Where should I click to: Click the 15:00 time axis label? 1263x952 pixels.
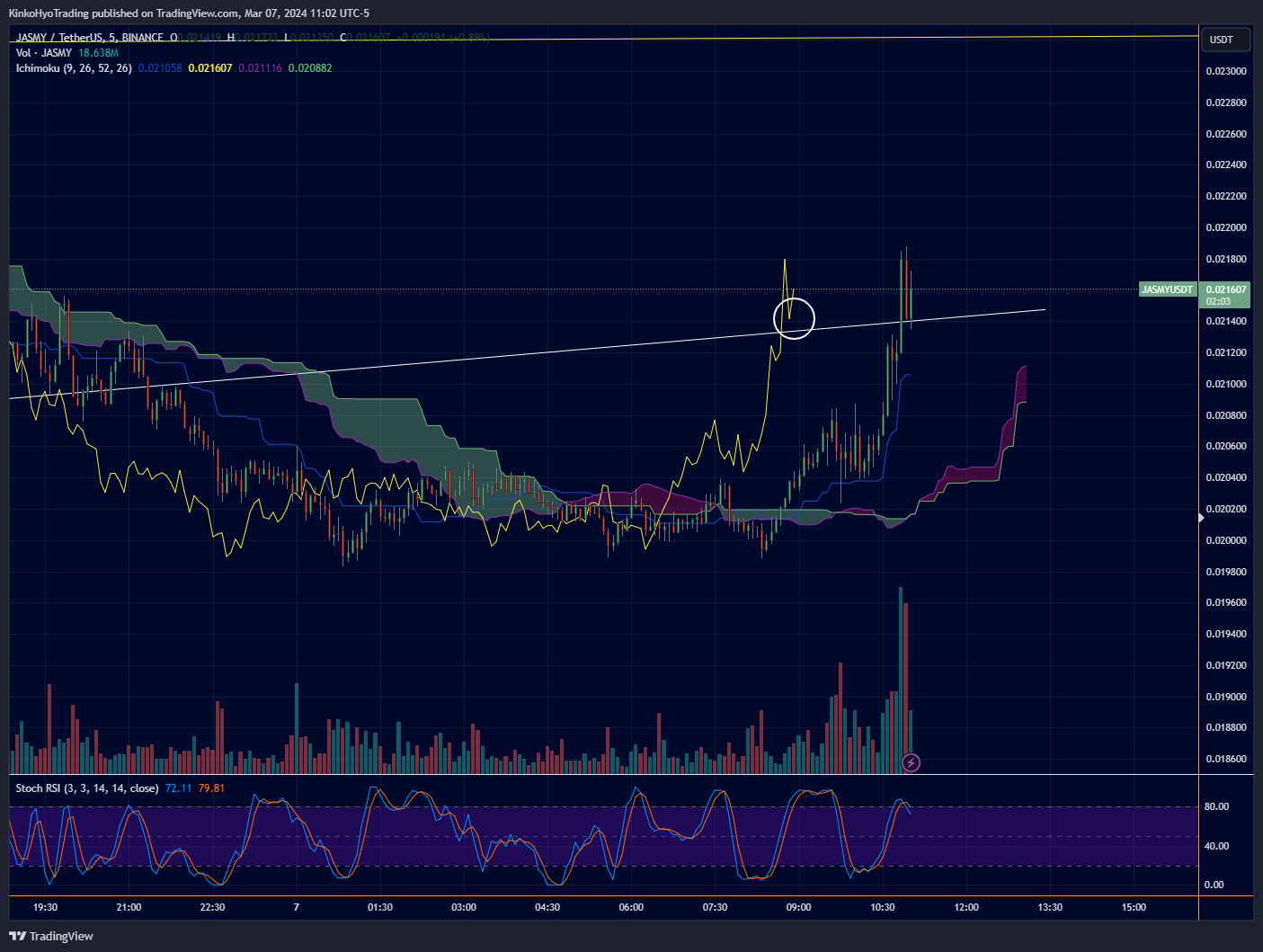(1134, 907)
